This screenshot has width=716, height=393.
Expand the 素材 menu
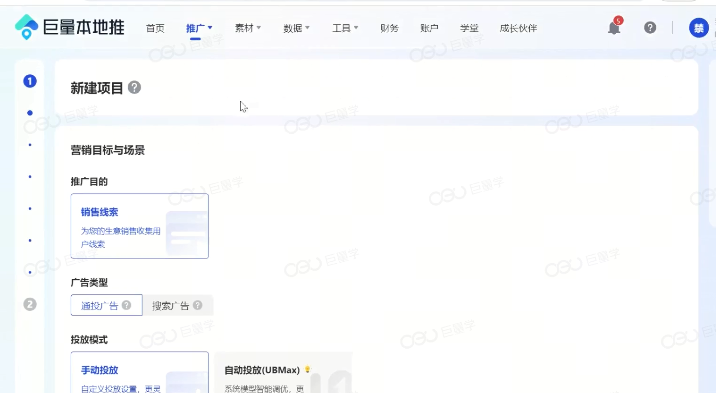(x=248, y=28)
